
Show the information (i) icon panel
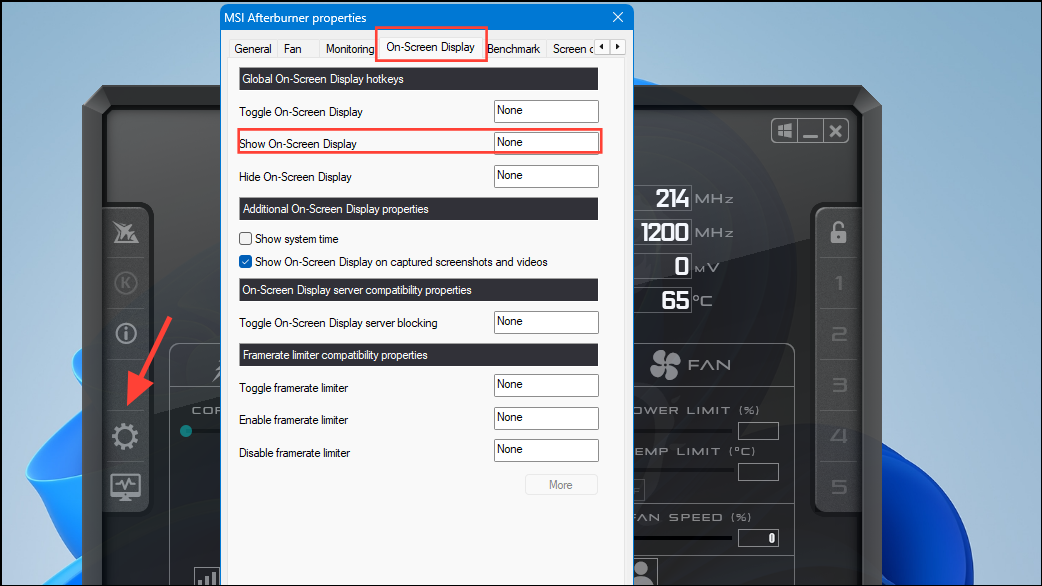(x=126, y=334)
